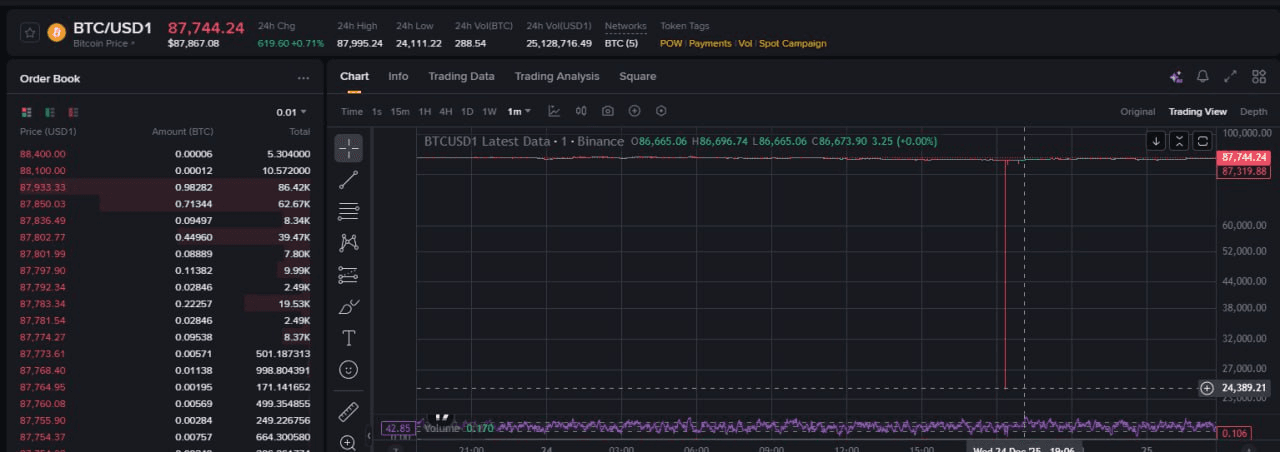The height and width of the screenshot is (452, 1280).
Task: Add BTC/USD1 to favorites with star
Action: 30,33
